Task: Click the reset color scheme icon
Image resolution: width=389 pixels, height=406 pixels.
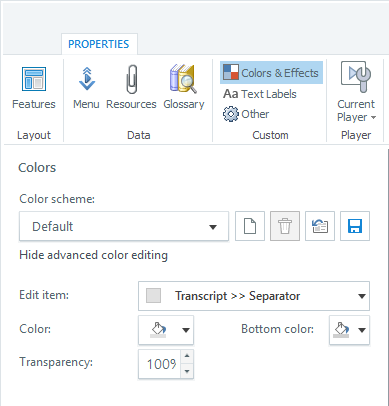Action: [320, 226]
